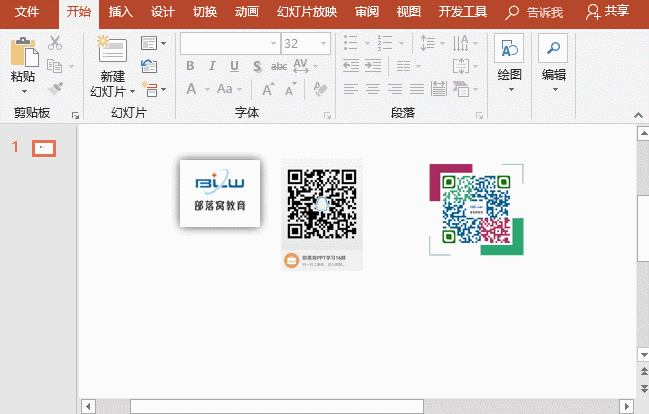Toggle Bold text formatting
Screen dimensions: 649x414
190,66
